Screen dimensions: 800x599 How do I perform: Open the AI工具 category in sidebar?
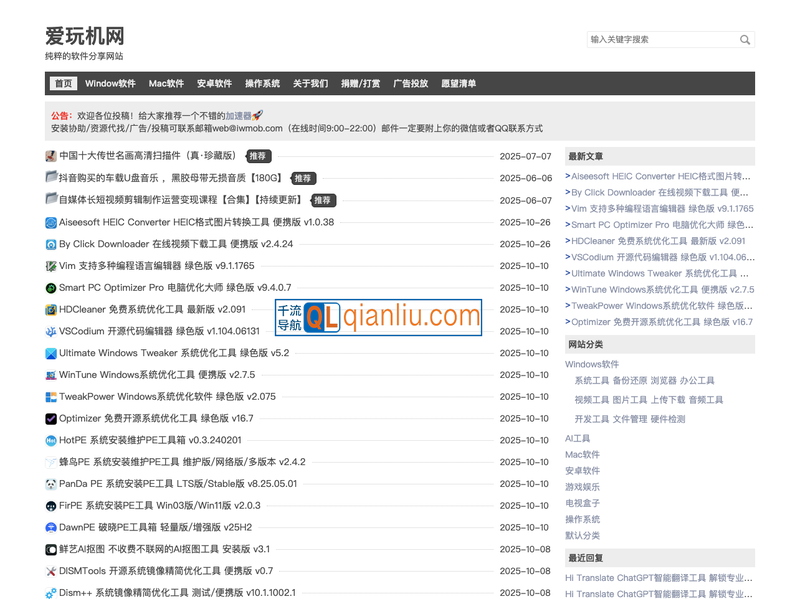tap(578, 438)
